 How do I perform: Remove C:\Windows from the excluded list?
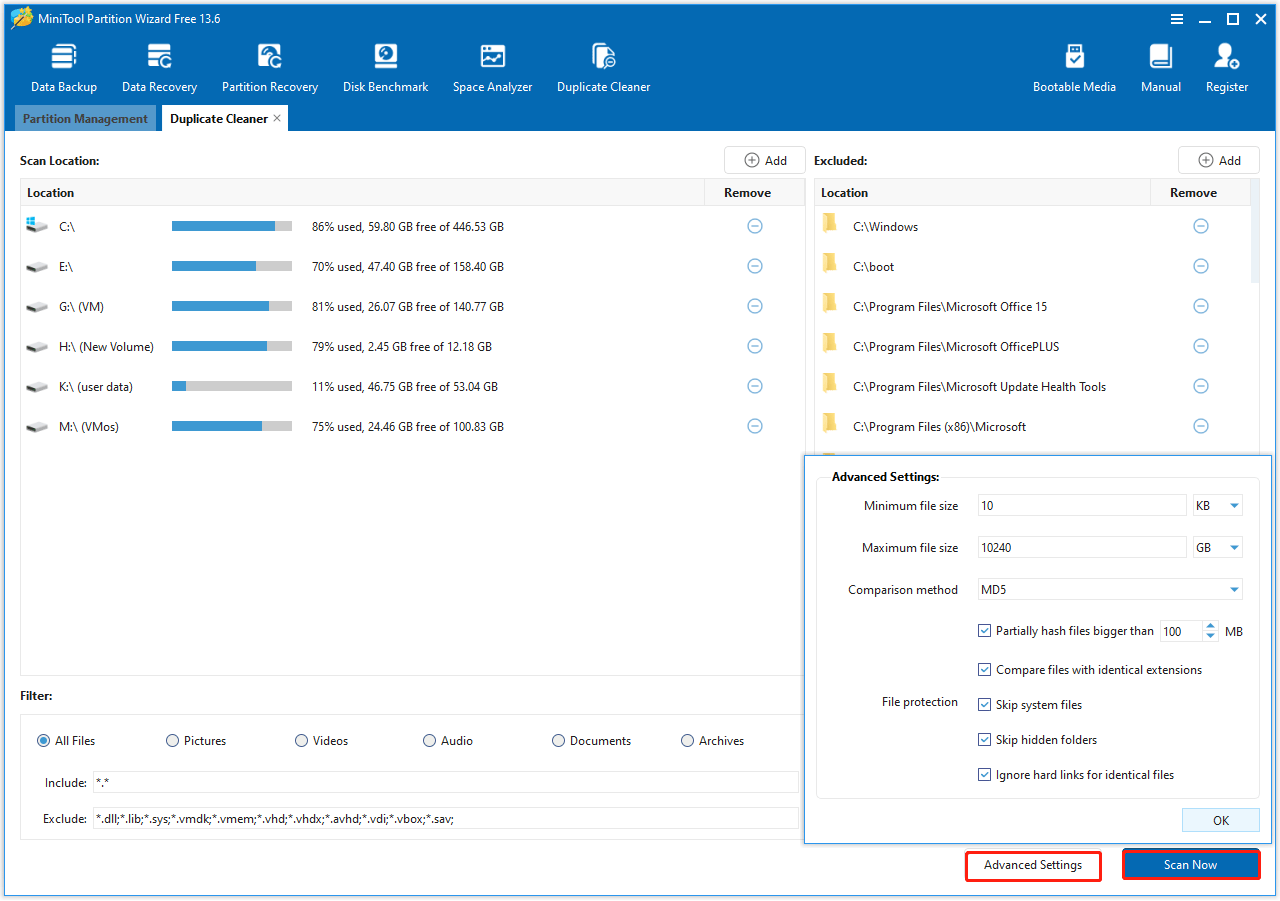[1201, 226]
